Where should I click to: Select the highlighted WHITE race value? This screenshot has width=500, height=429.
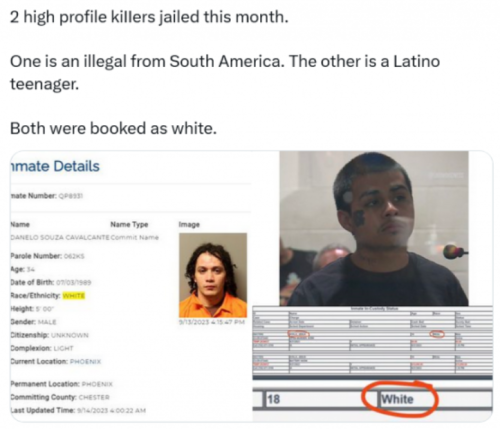74,295
